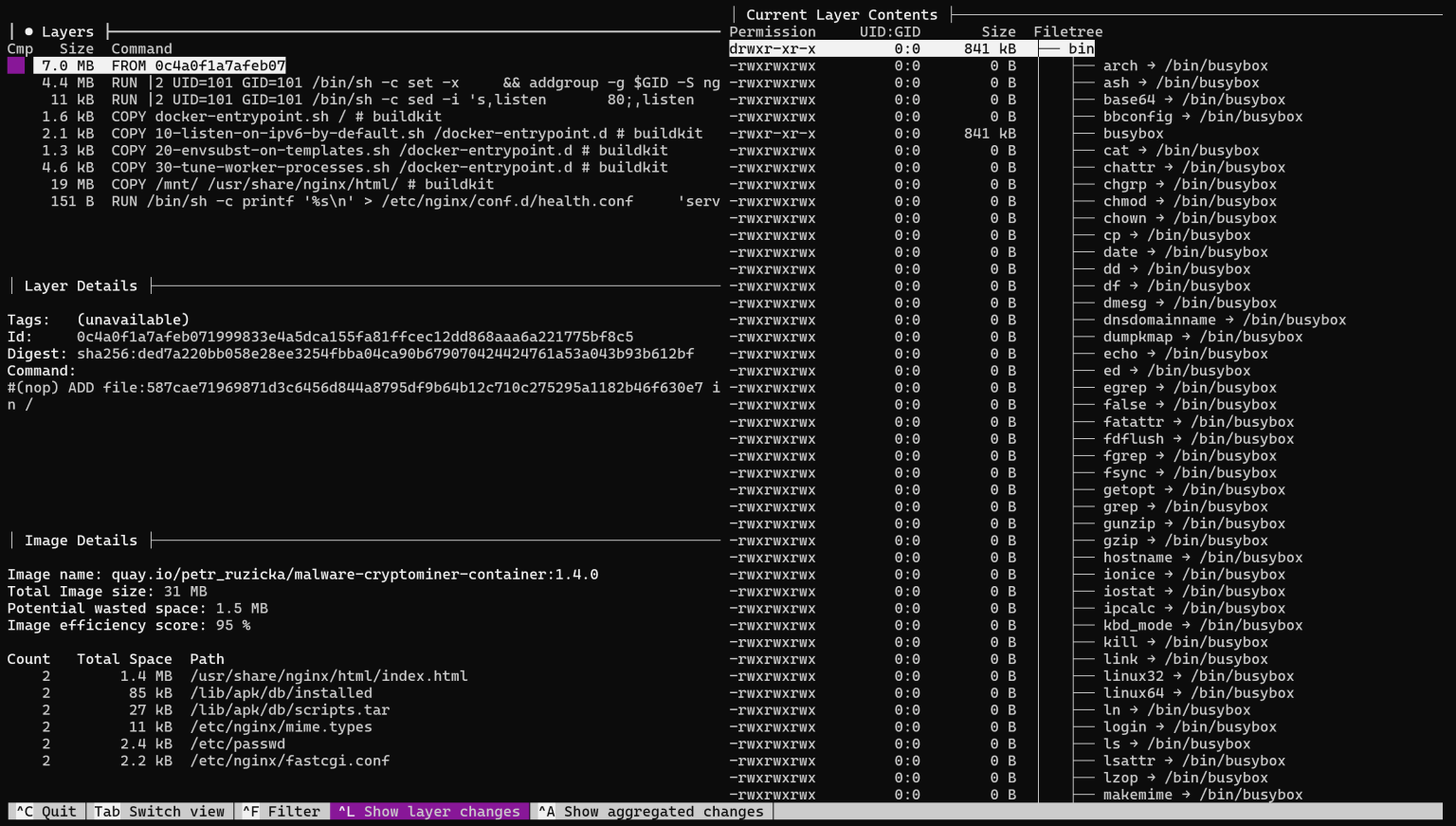Click Tab Switch view control
The width and height of the screenshot is (1456, 826).
[x=158, y=811]
